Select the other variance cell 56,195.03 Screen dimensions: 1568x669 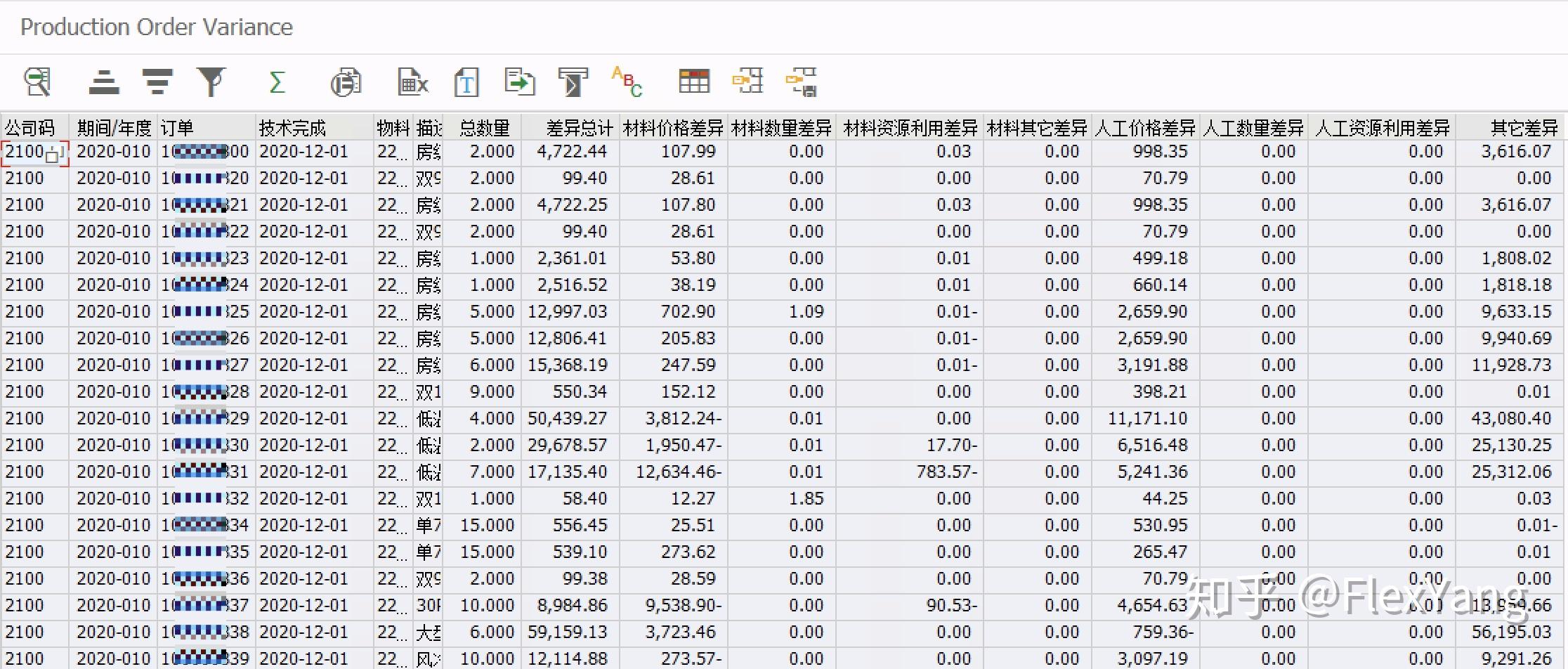point(1511,632)
